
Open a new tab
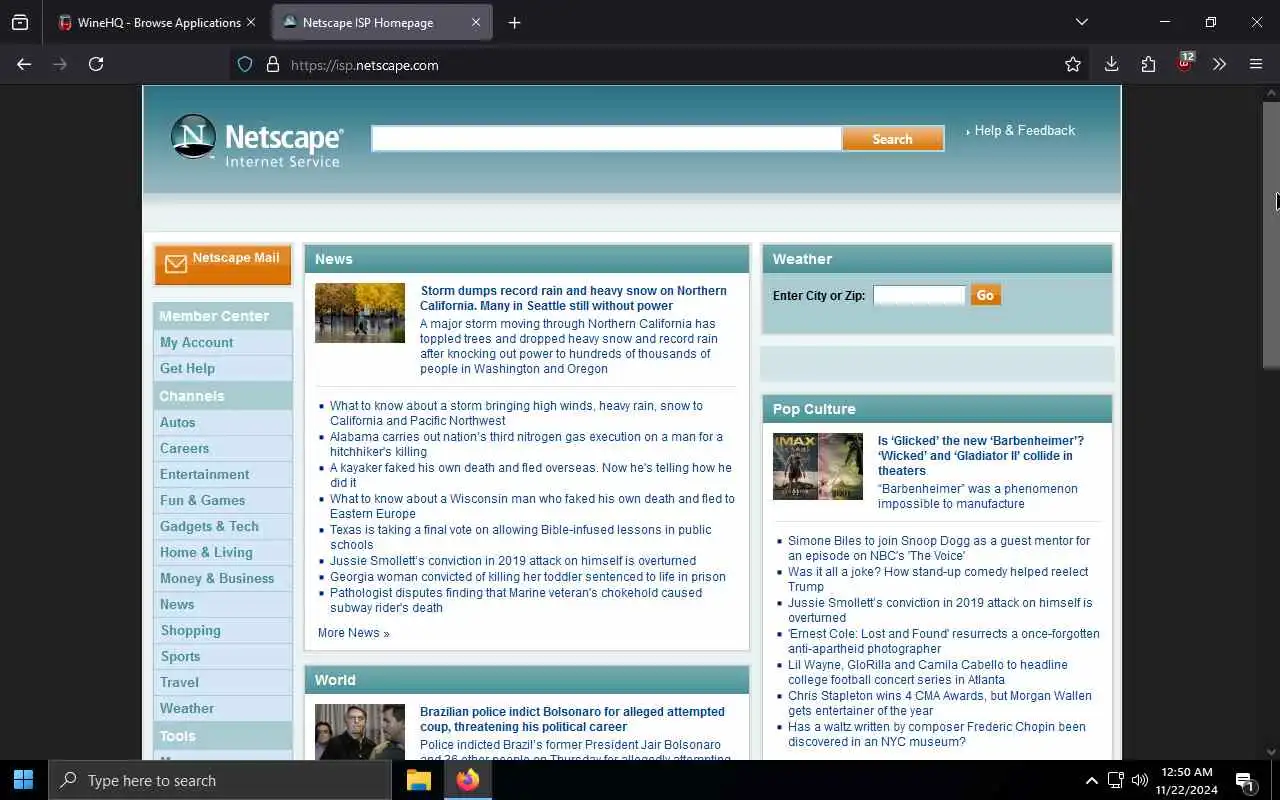tap(514, 22)
